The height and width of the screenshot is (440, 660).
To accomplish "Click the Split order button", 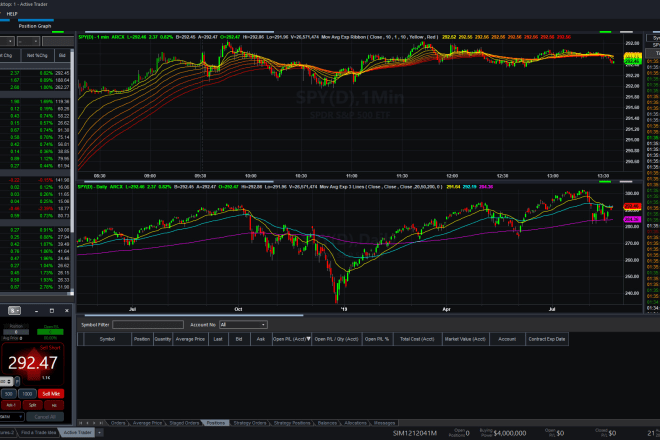I will pos(32,405).
